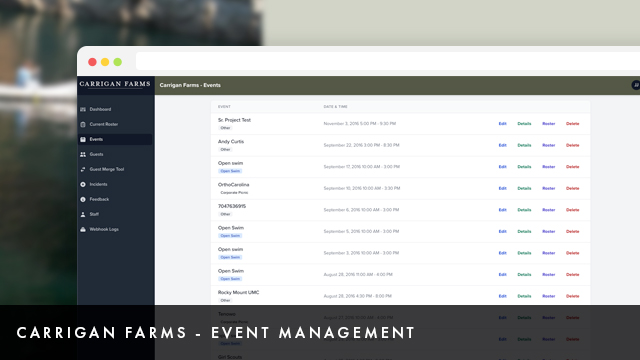Open Roster for OrthoCarolina event

pyautogui.click(x=549, y=189)
